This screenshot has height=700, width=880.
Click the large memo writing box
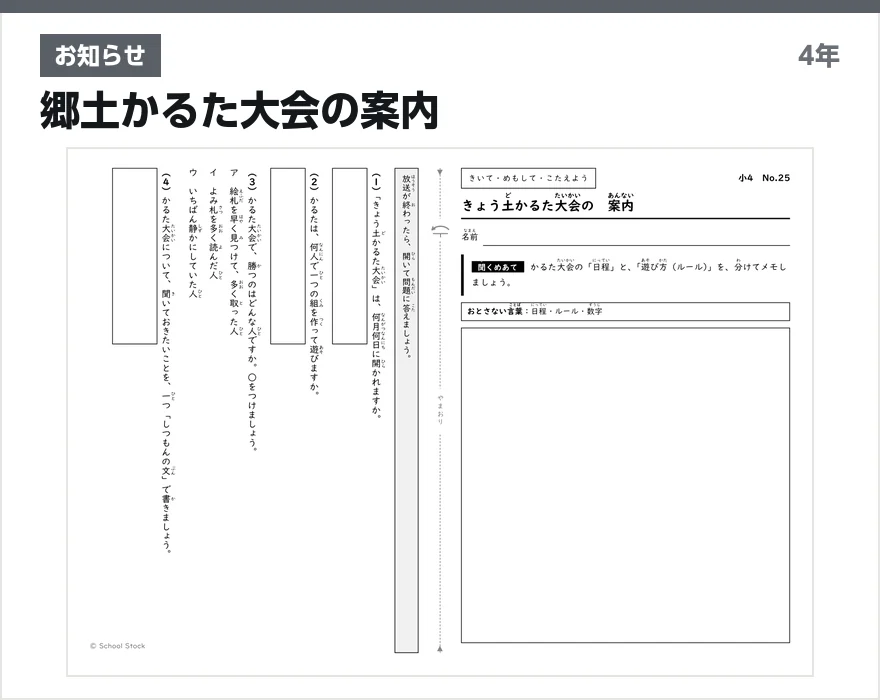tap(625, 486)
